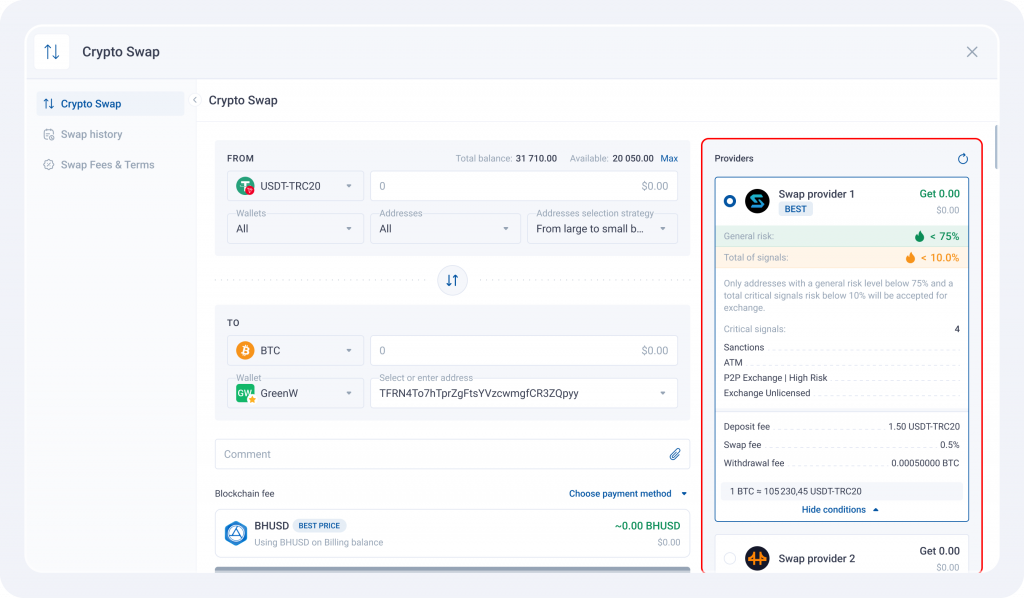The image size is (1024, 598).
Task: Click the Swap provider 2 logo
Action: pyautogui.click(x=757, y=558)
